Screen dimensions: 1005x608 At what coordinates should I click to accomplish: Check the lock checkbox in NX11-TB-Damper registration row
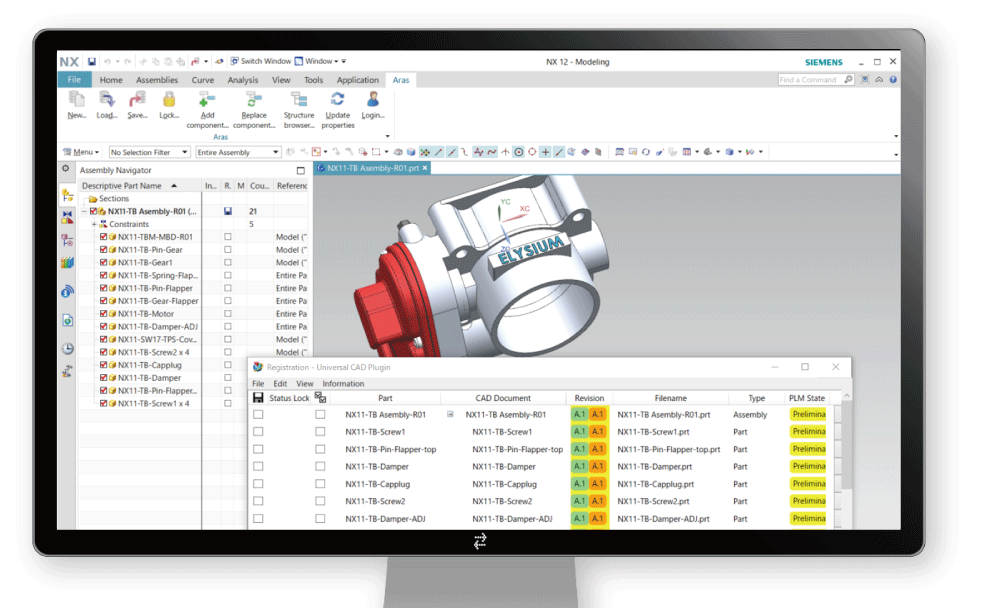(x=320, y=466)
